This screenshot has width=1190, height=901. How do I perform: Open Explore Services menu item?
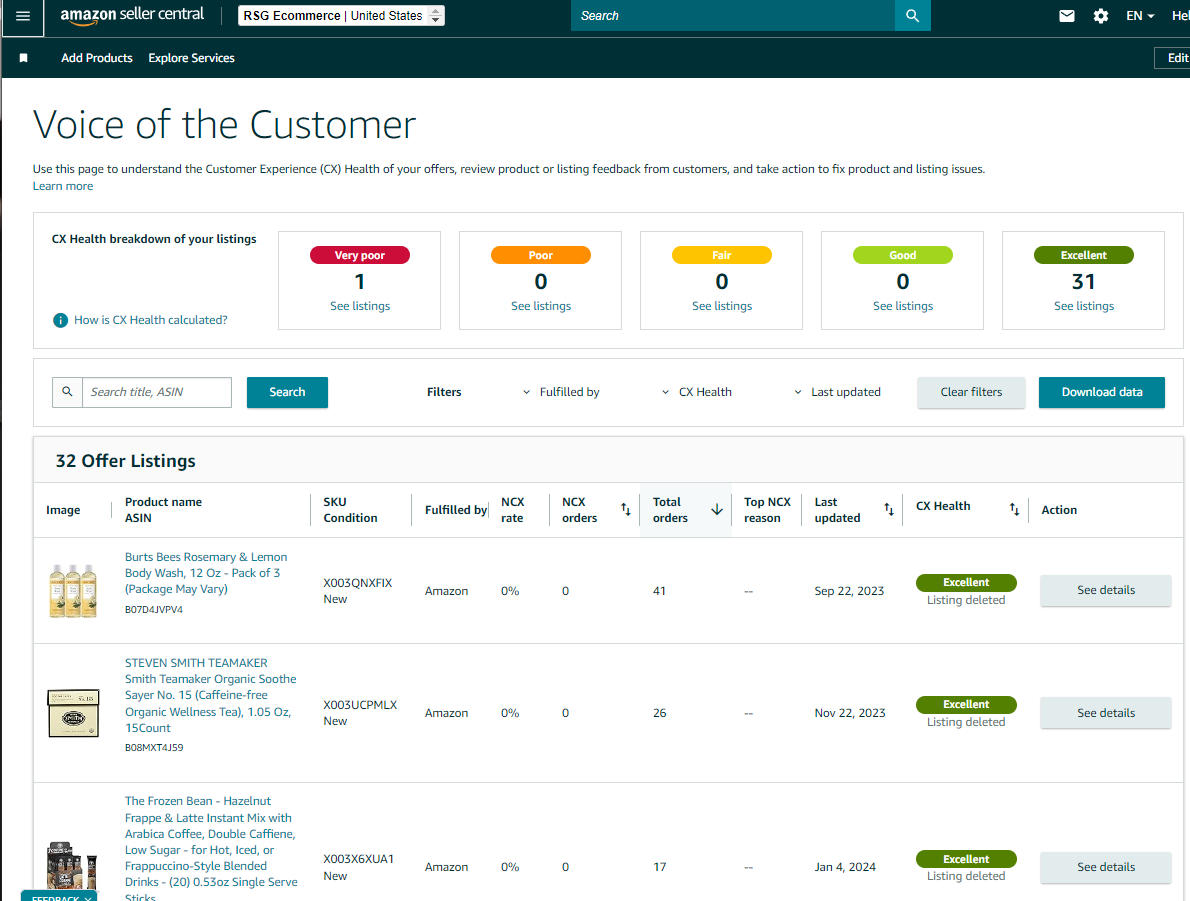point(191,58)
